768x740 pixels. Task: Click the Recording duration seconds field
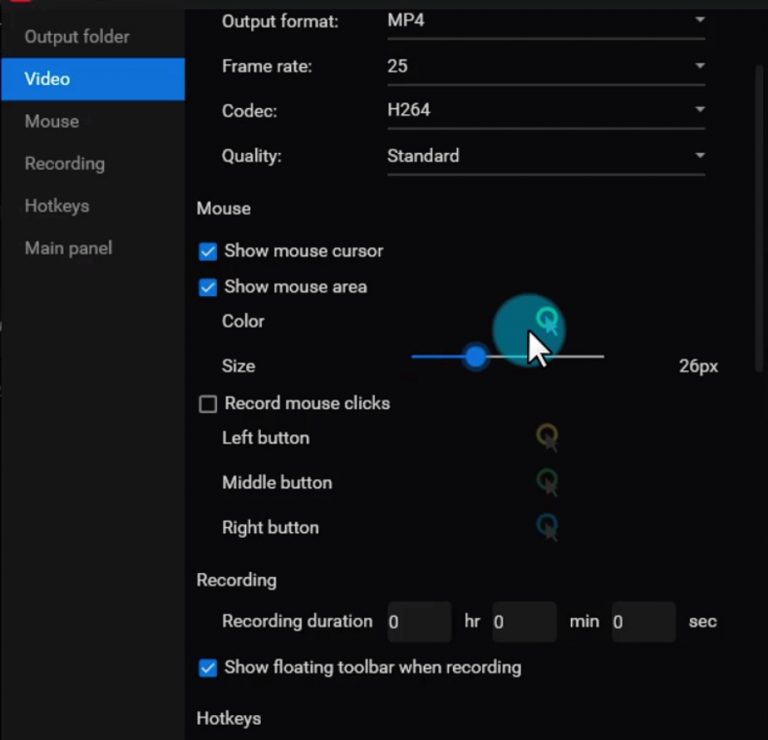pyautogui.click(x=644, y=621)
